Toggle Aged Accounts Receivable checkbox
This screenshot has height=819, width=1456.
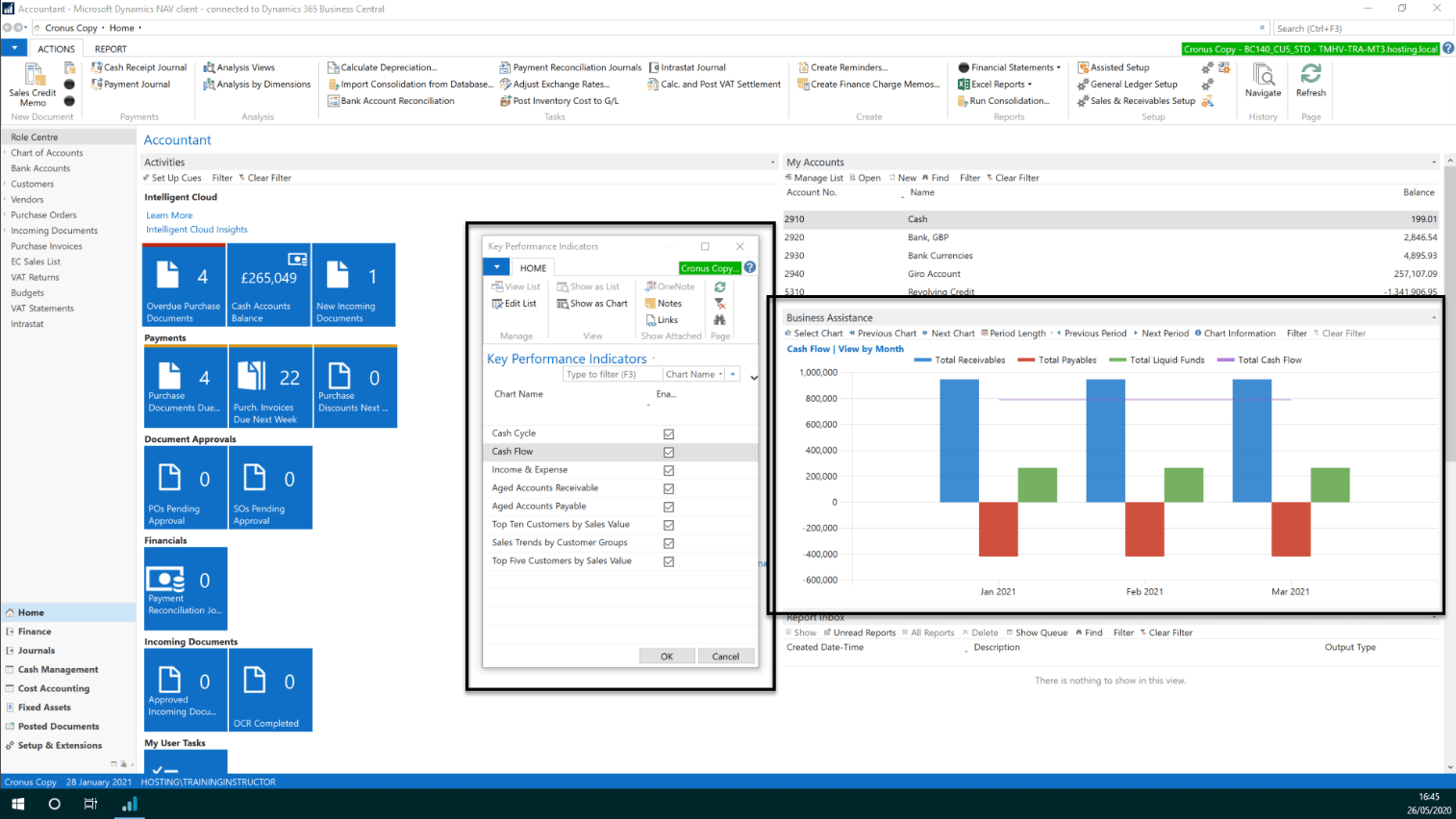(668, 488)
